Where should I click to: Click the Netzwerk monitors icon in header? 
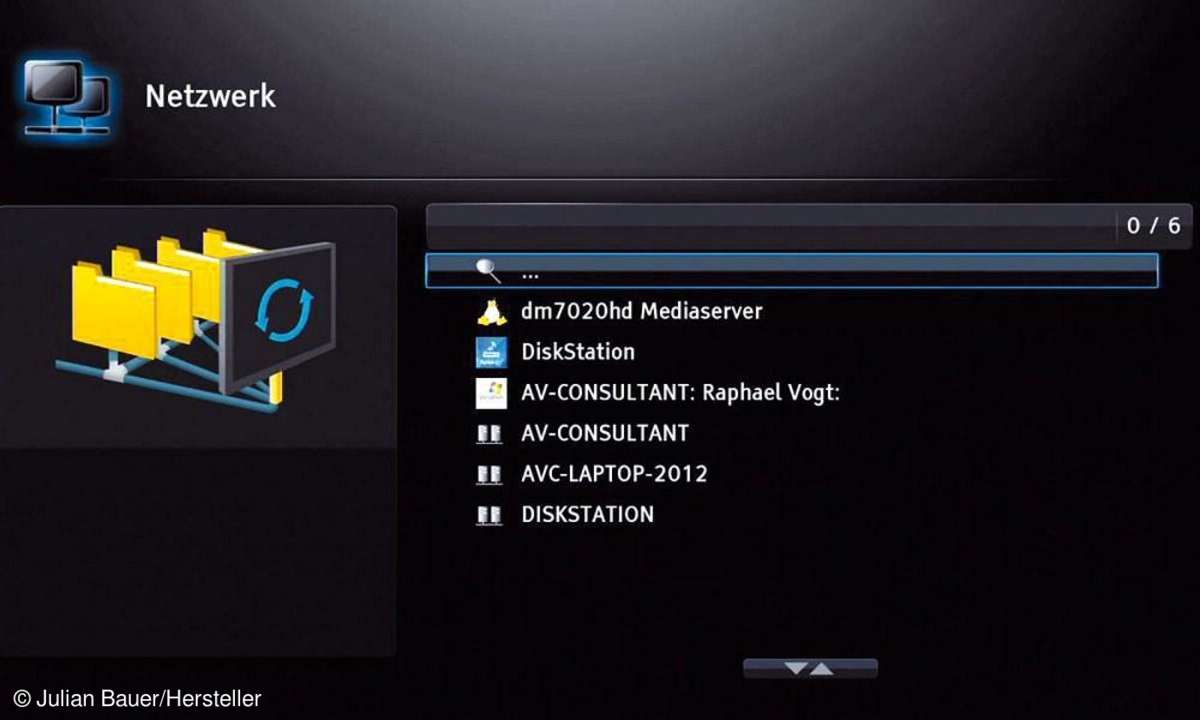pos(68,98)
